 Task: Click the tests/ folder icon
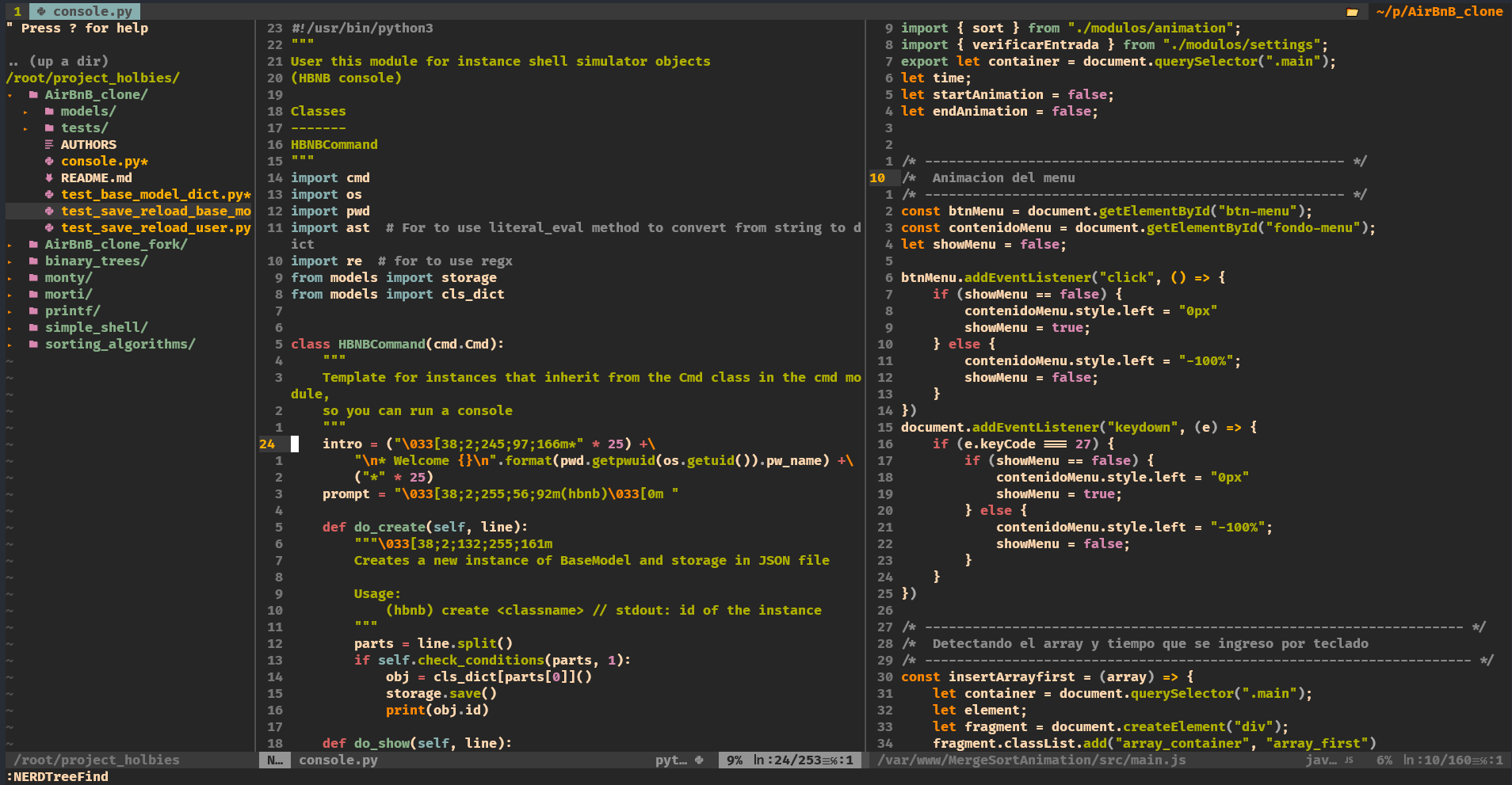click(49, 128)
